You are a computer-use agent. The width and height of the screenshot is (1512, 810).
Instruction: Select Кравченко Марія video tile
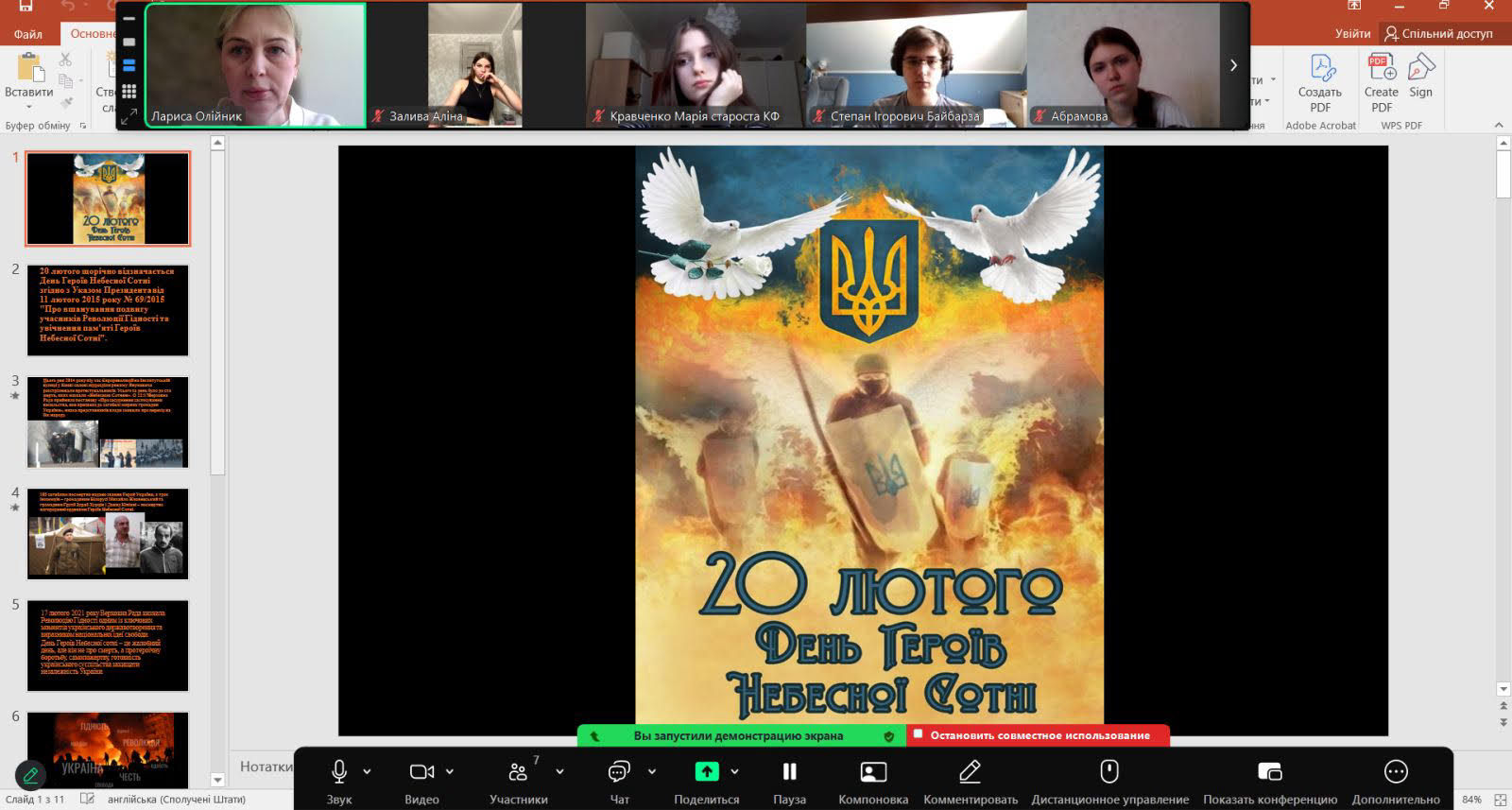[696, 65]
